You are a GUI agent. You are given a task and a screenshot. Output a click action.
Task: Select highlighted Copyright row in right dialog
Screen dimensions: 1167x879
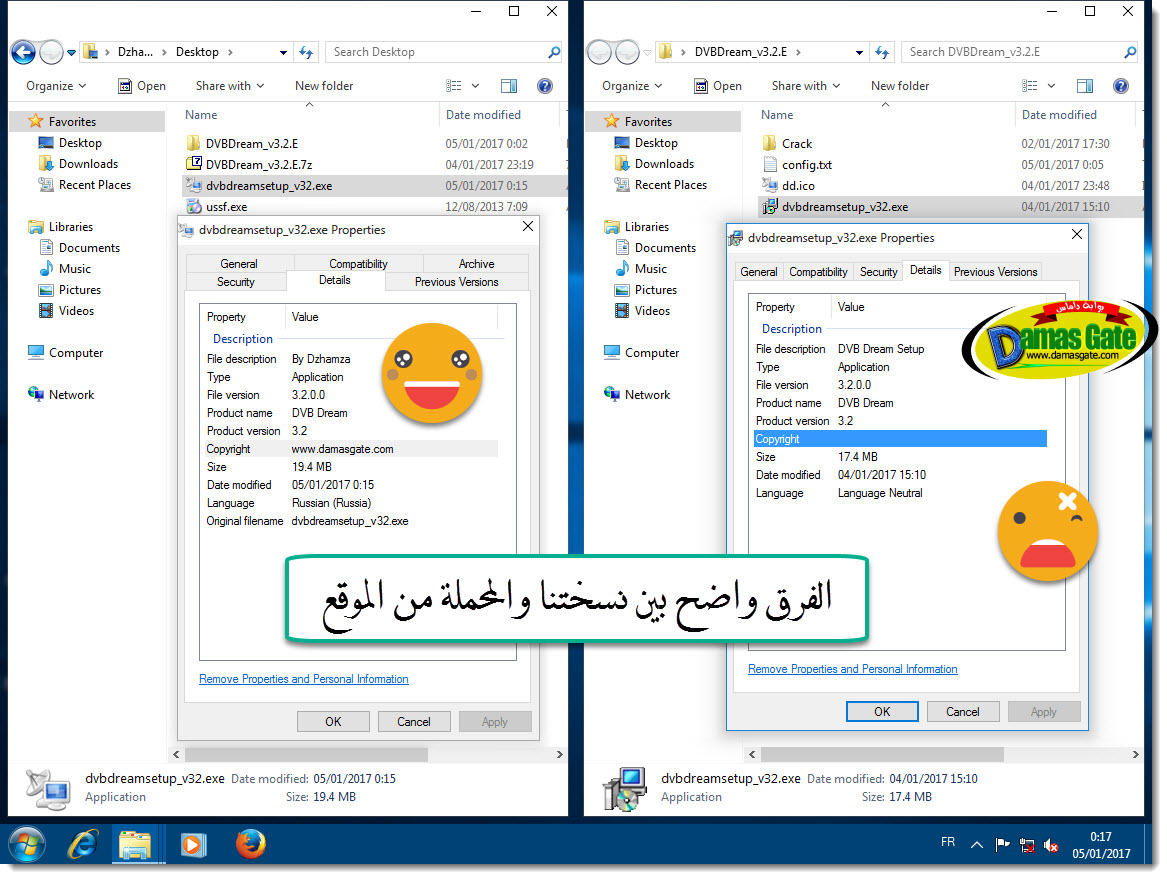point(901,439)
